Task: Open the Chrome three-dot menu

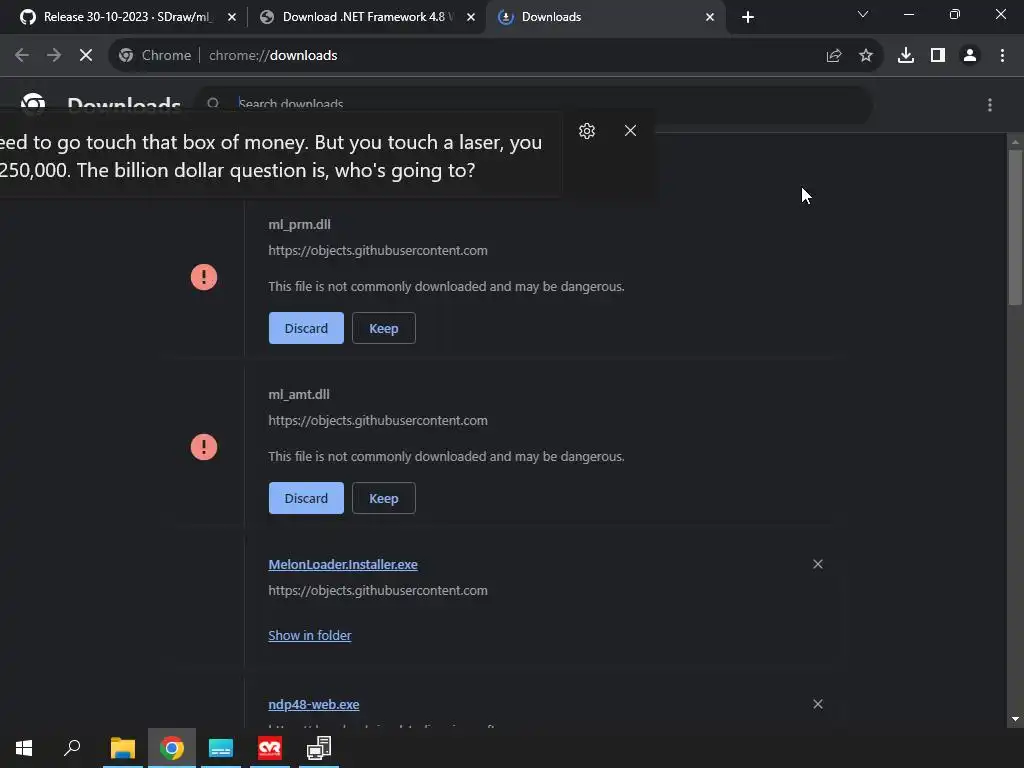Action: pyautogui.click(x=1002, y=56)
